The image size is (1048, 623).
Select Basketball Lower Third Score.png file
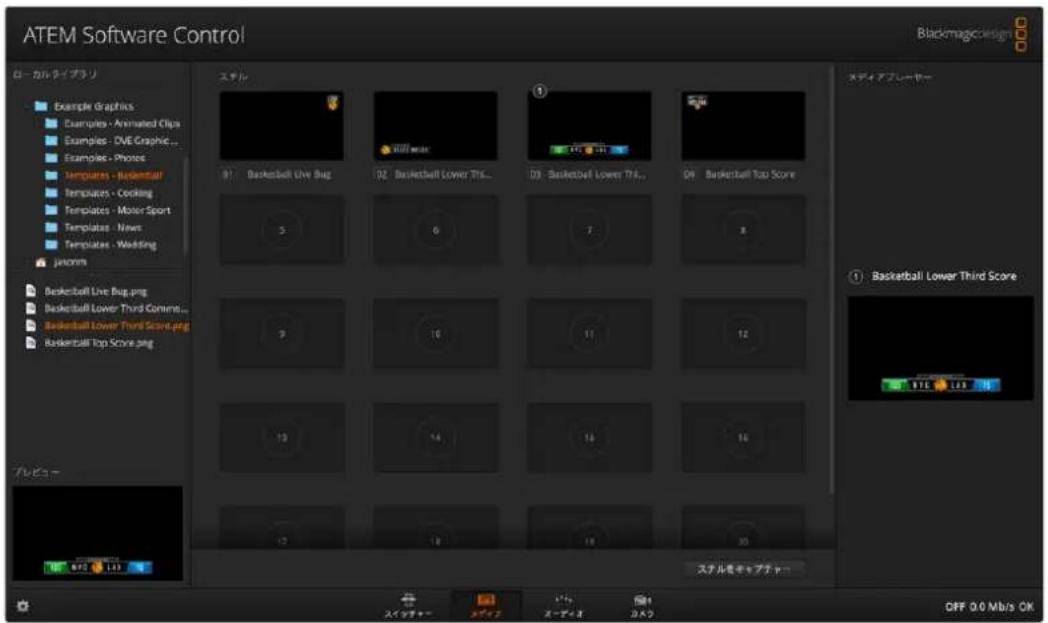tap(117, 326)
